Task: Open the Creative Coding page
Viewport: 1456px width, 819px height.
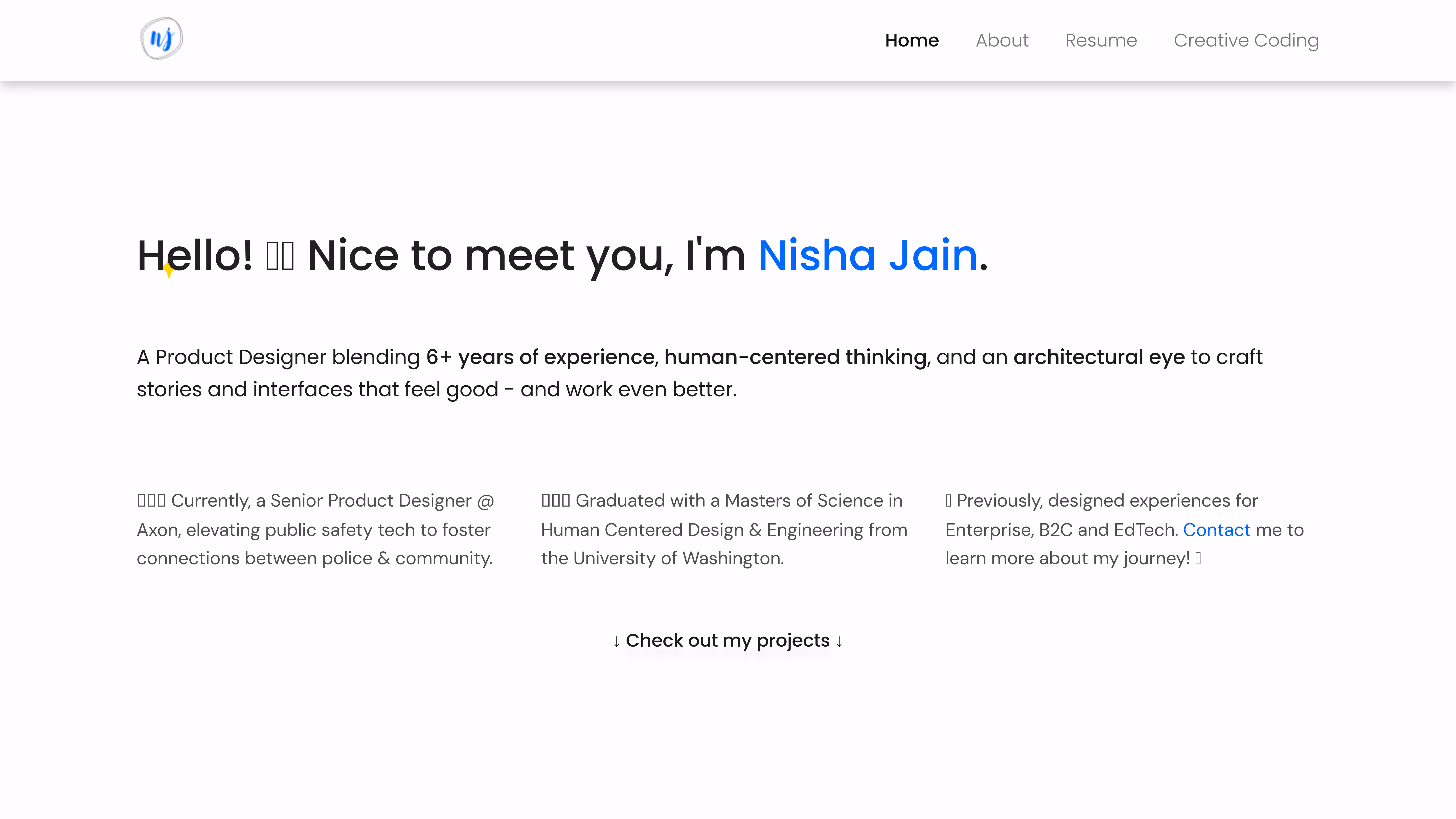Action: tap(1246, 41)
